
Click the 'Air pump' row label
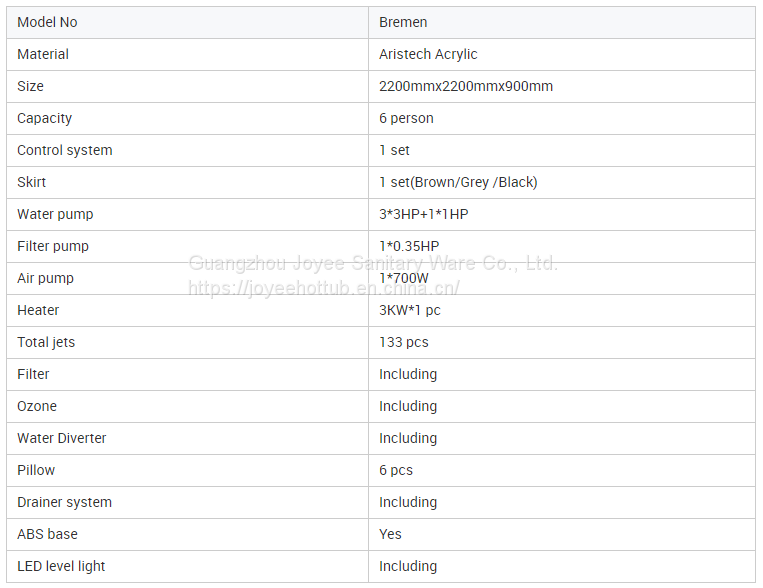pos(46,278)
